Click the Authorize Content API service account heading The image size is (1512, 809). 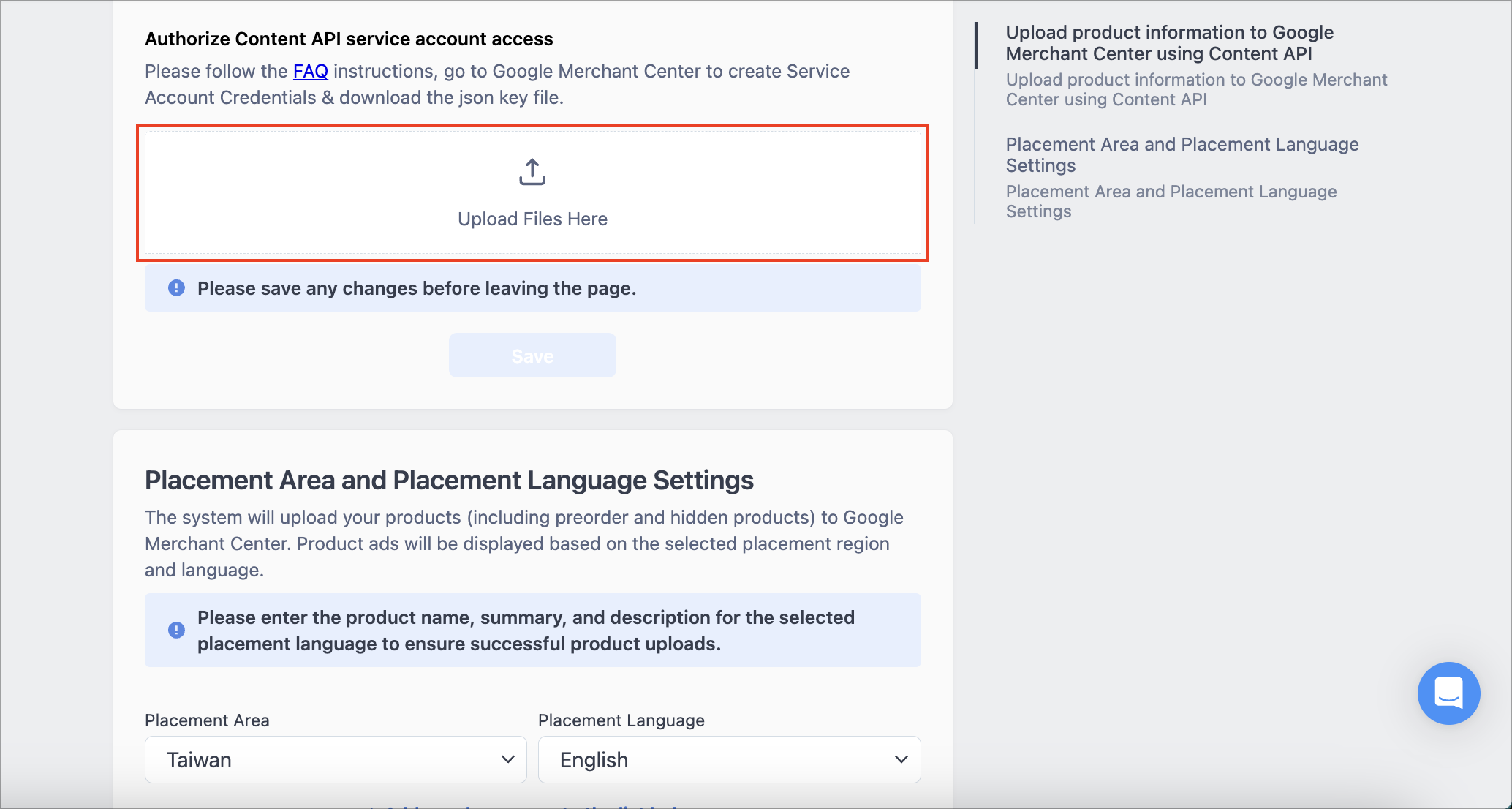point(349,39)
